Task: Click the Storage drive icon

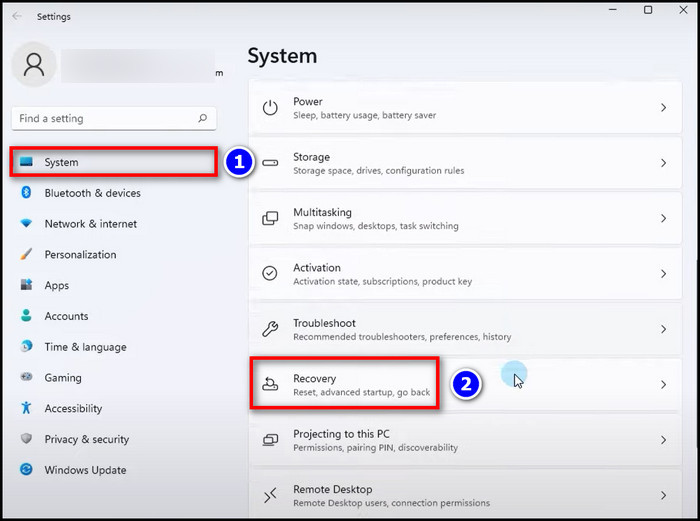Action: point(270,163)
